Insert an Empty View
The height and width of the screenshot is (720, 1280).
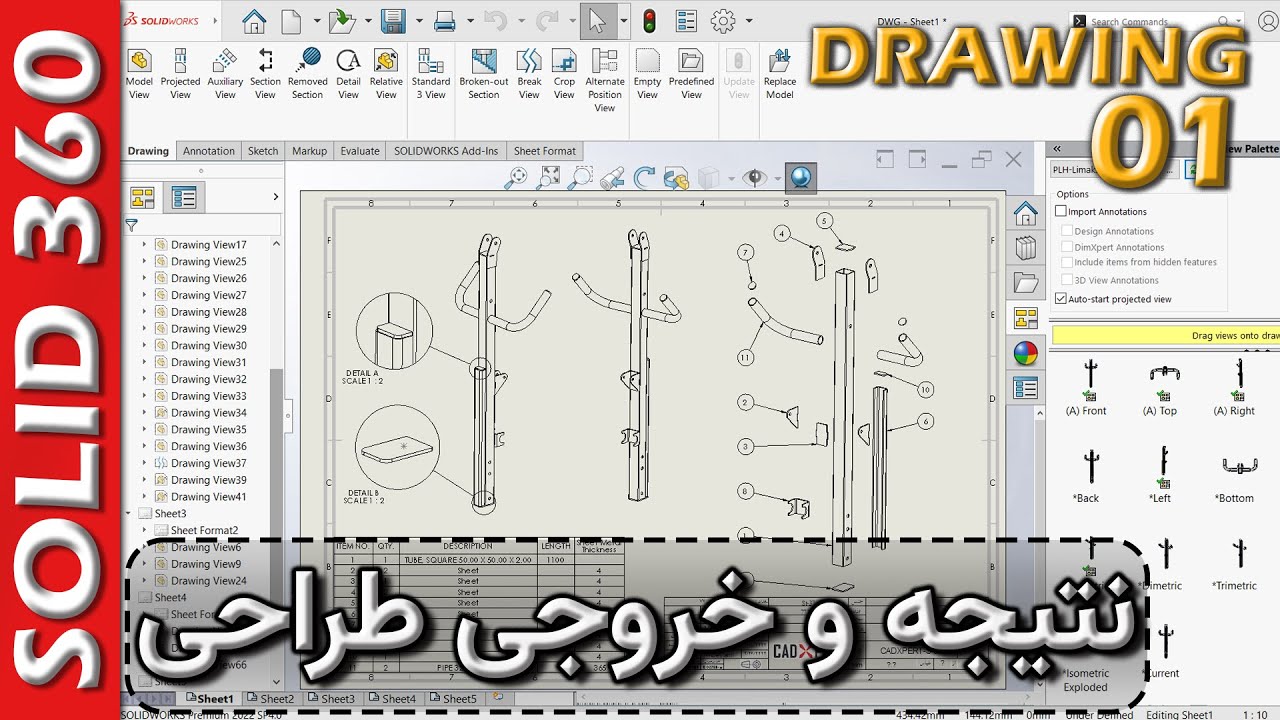[648, 75]
